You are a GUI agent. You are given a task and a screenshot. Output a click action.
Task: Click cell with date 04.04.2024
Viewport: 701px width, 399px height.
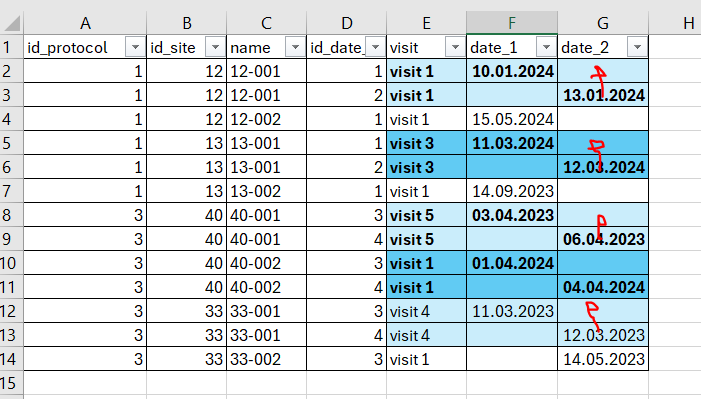[603, 287]
